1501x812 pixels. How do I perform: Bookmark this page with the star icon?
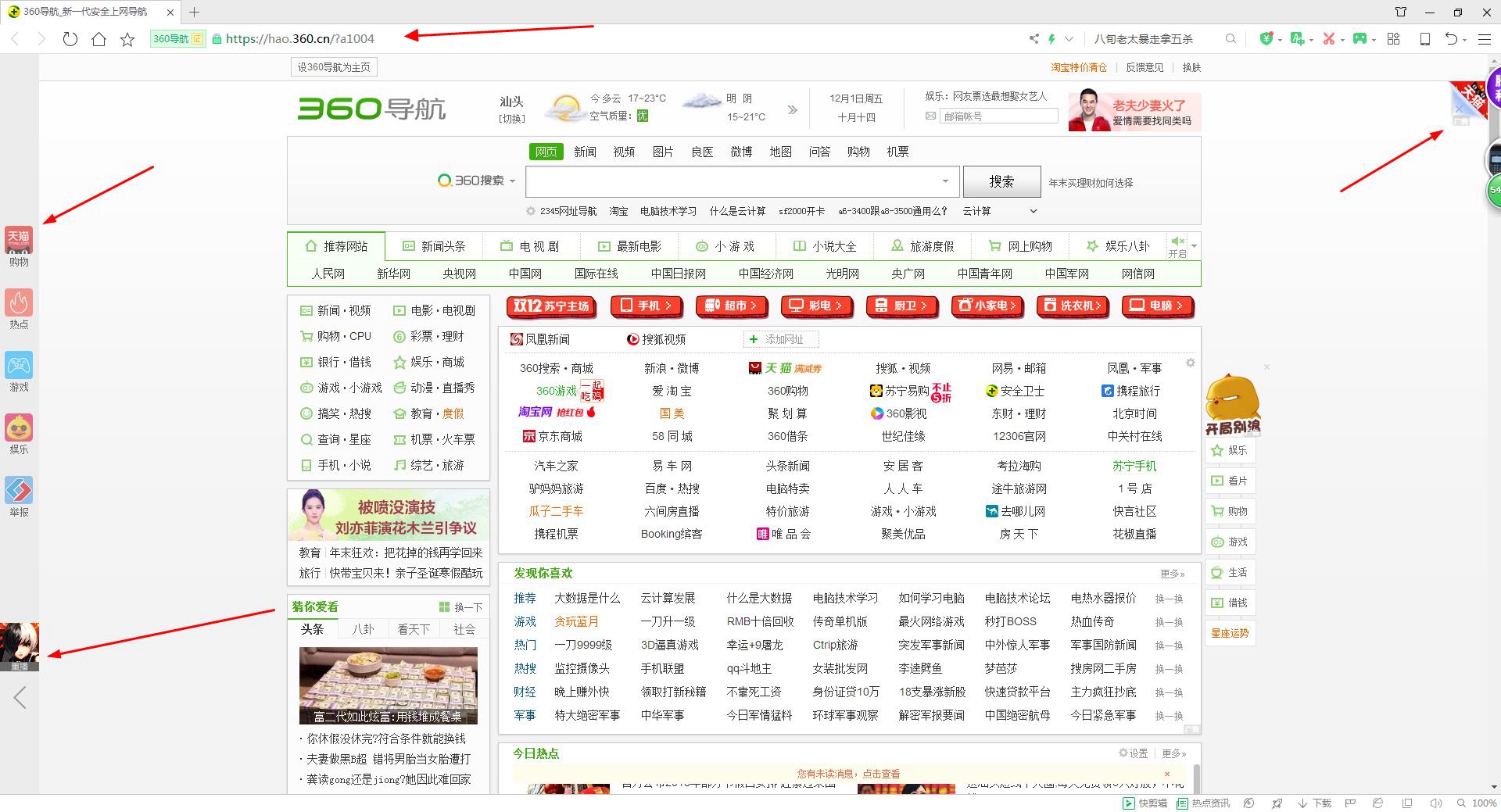(127, 38)
